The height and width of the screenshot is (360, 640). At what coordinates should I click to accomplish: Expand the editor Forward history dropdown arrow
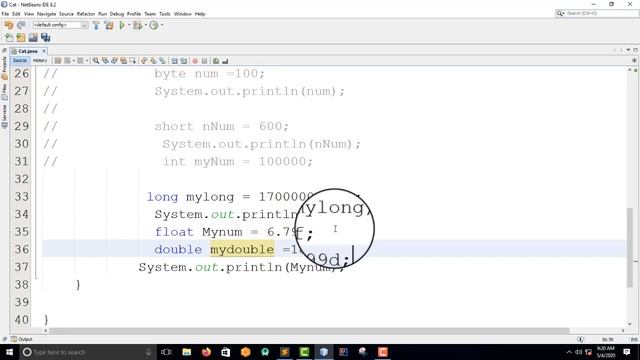(87, 61)
